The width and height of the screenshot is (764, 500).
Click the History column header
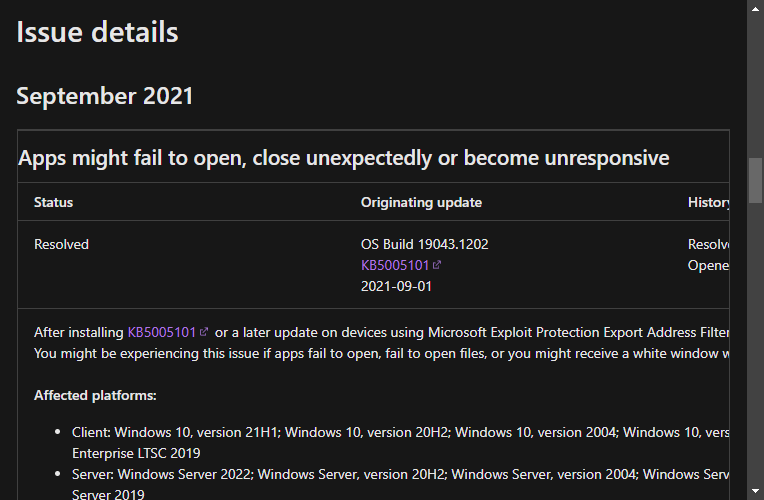(708, 202)
